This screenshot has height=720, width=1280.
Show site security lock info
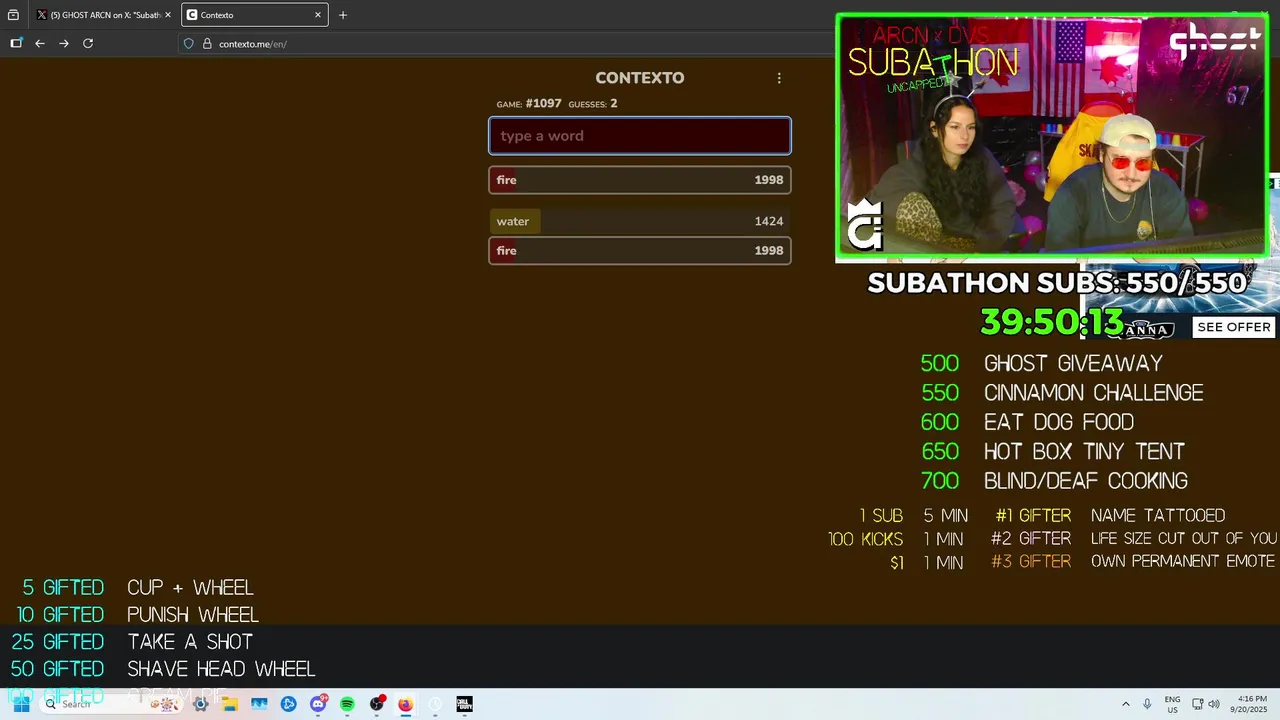pyautogui.click(x=208, y=44)
